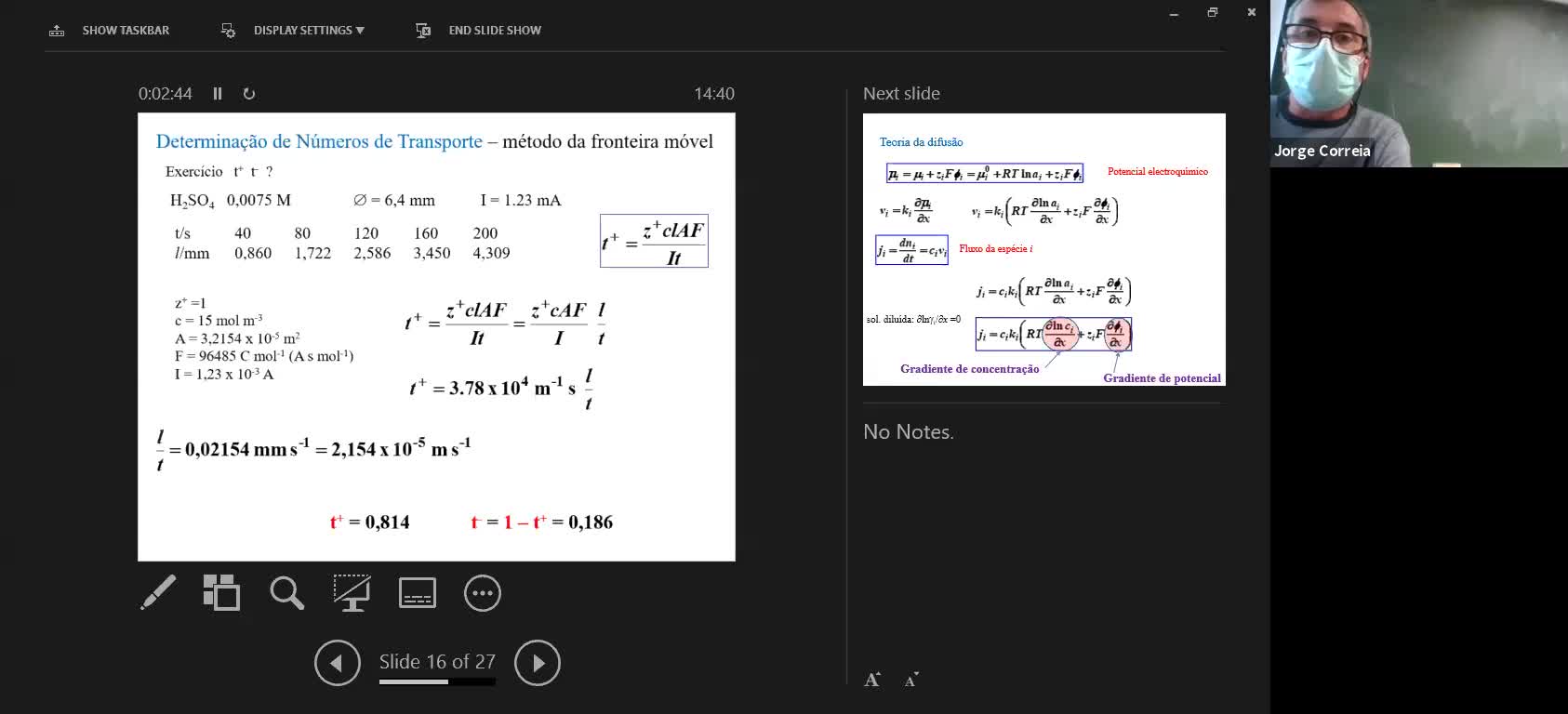
Task: Open the see all slides grid
Action: point(221,593)
